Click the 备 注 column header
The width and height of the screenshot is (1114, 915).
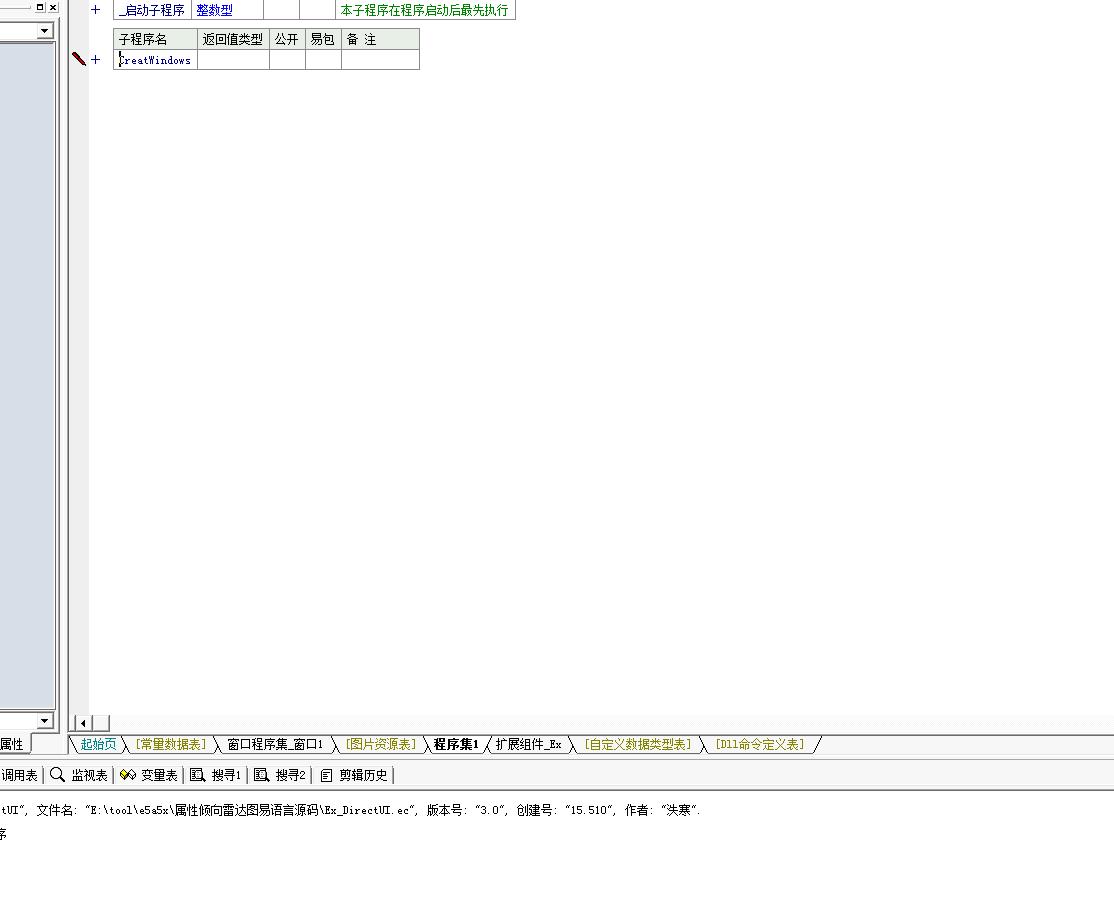tap(381, 39)
